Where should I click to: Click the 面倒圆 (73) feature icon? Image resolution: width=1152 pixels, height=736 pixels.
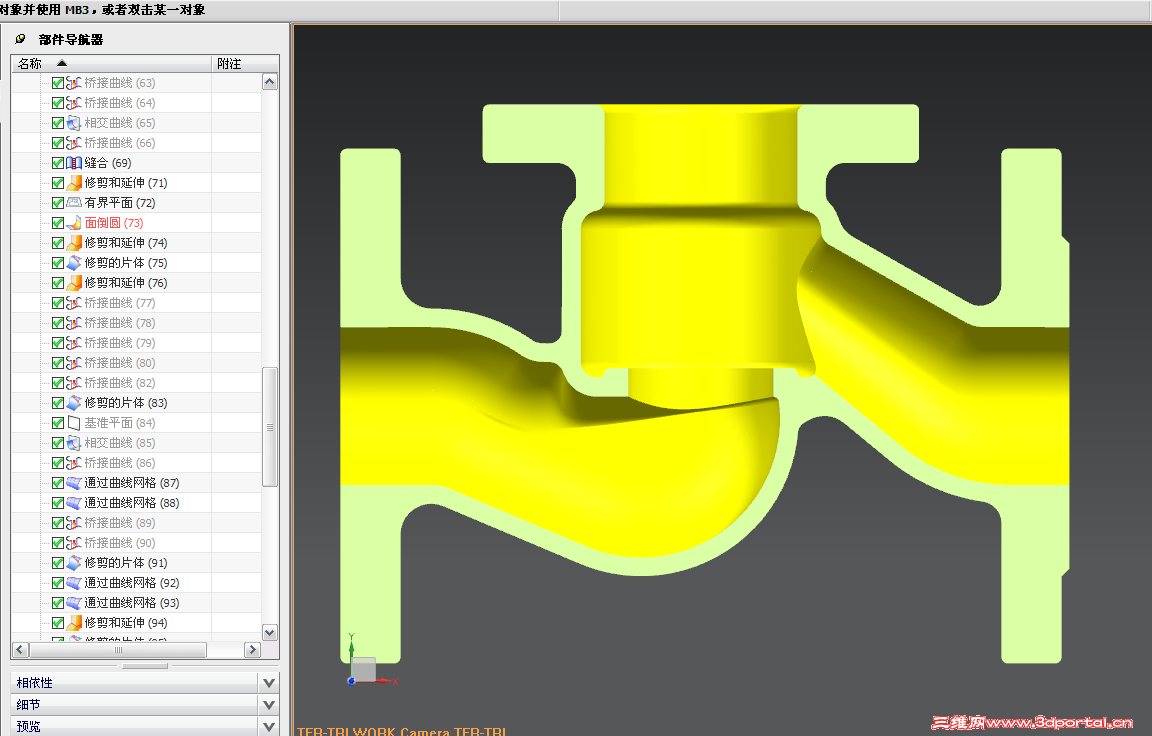(x=74, y=223)
